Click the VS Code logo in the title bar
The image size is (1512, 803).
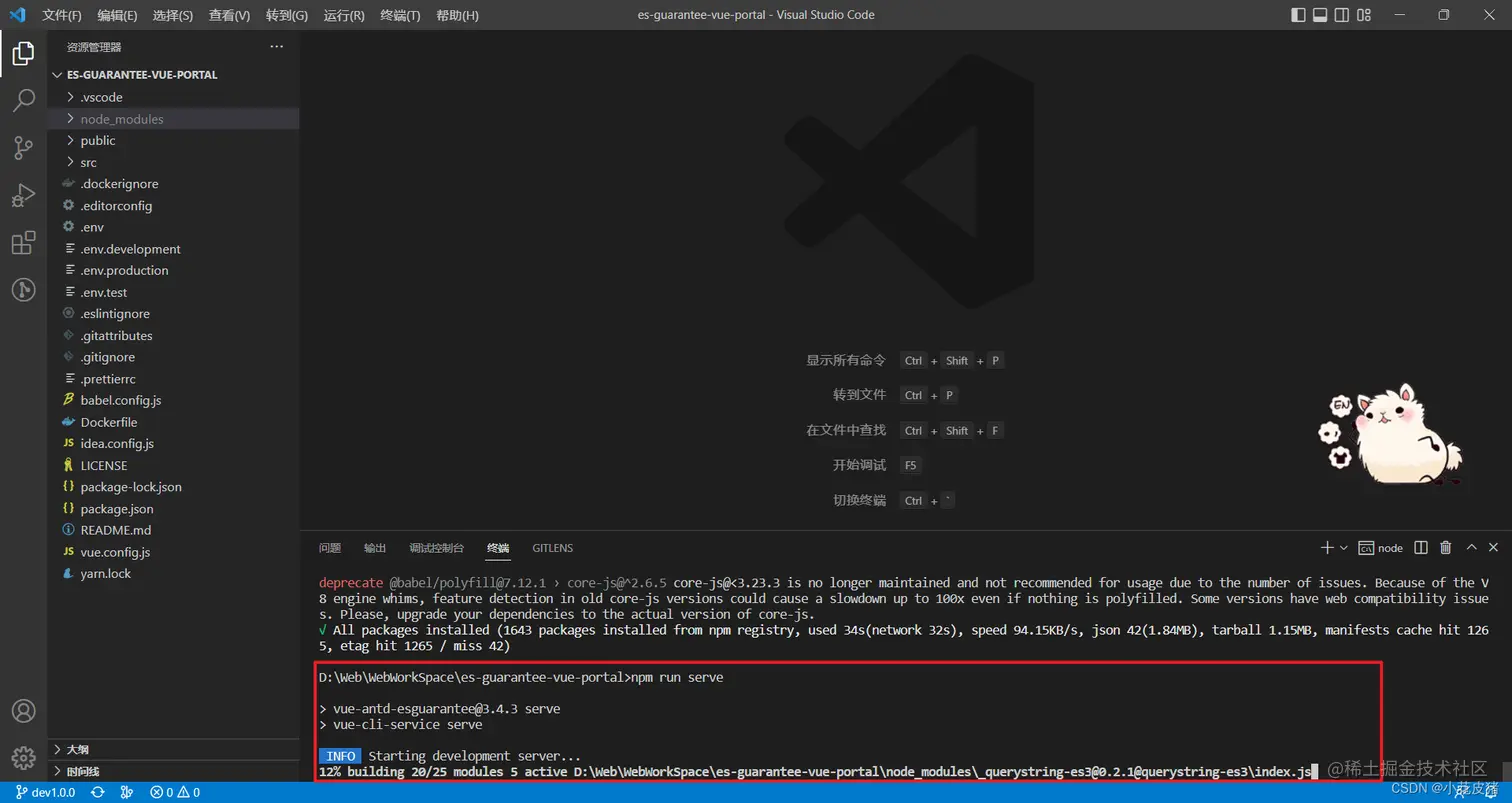[17, 15]
